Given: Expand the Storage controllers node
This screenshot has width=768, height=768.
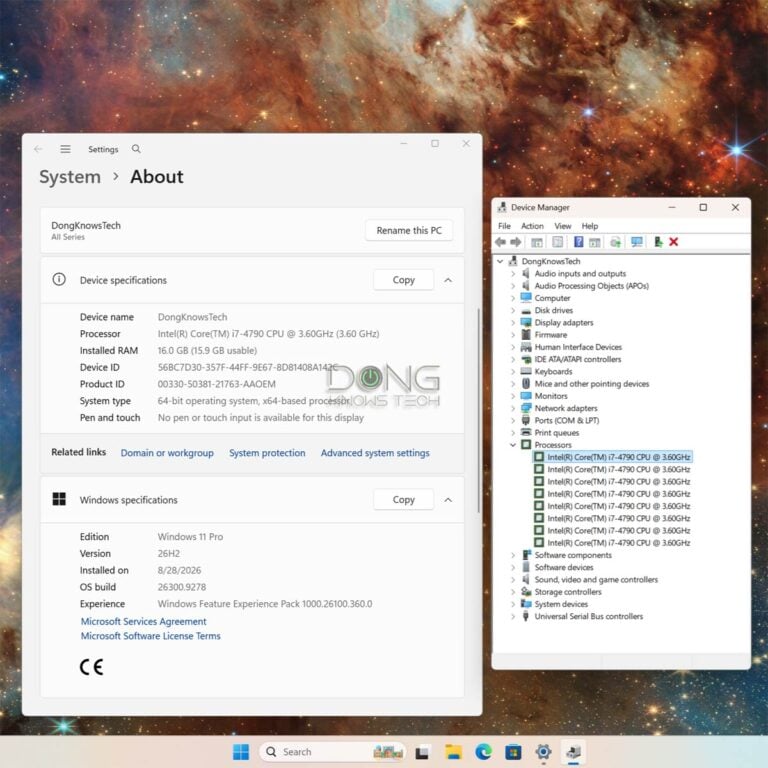Looking at the screenshot, I should [513, 592].
